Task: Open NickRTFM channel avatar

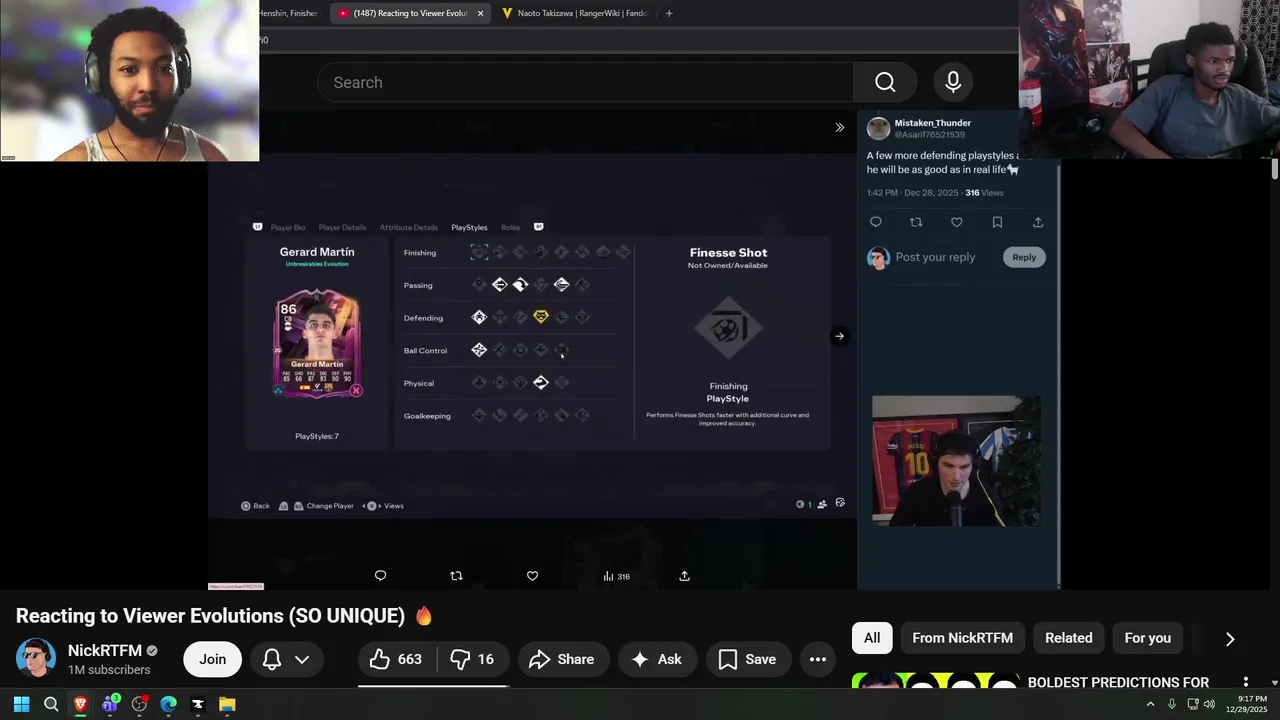Action: [36, 659]
